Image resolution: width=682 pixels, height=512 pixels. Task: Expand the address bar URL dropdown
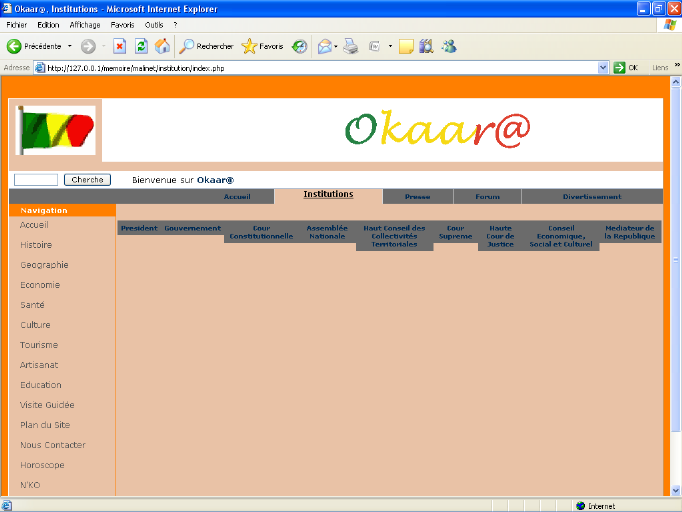coord(603,68)
